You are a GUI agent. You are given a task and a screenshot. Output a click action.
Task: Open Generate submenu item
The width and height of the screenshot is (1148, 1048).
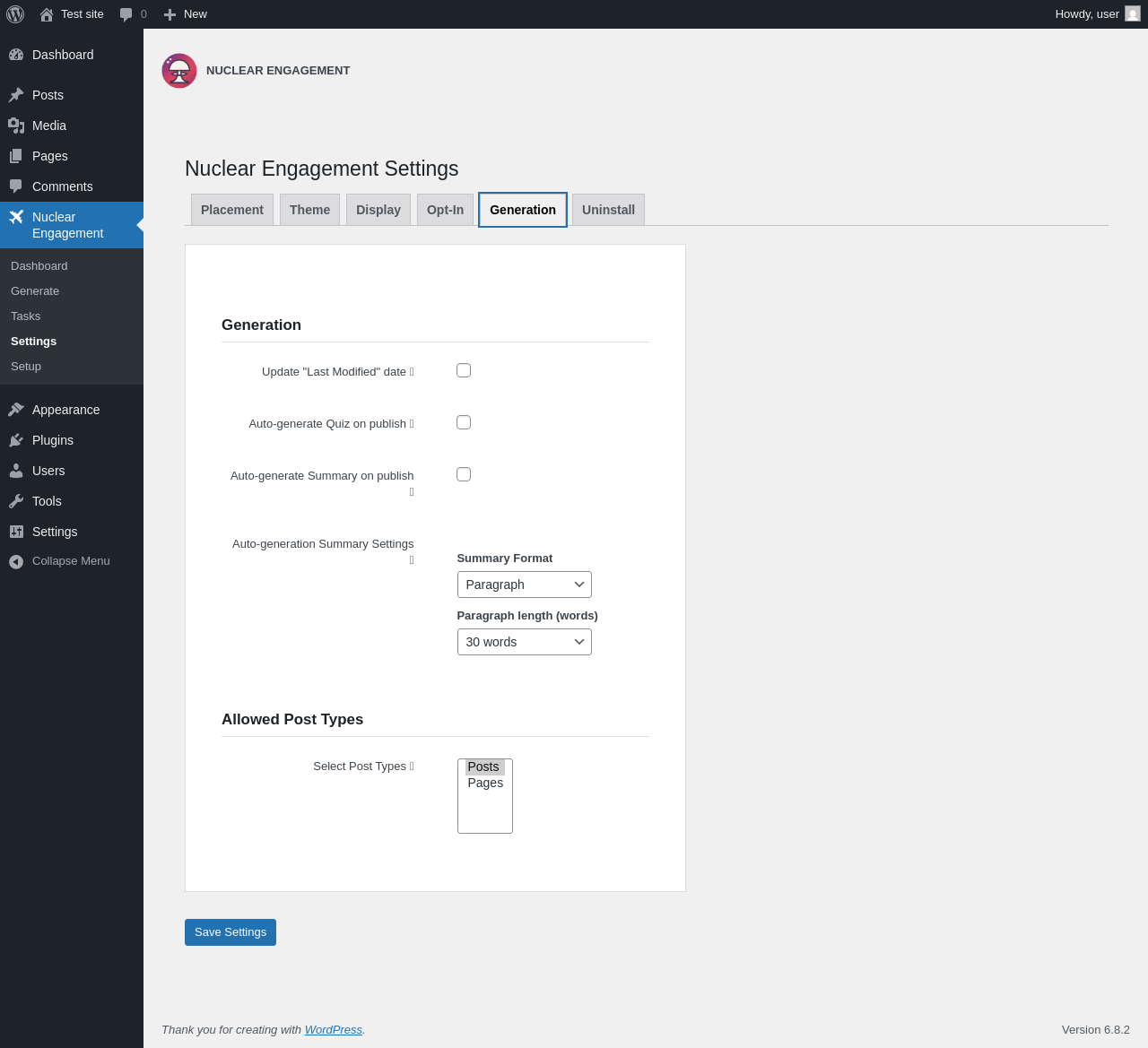point(35,291)
